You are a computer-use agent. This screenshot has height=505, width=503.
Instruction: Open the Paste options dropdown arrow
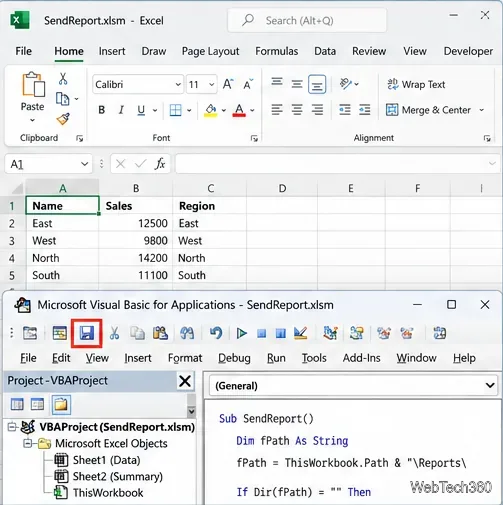pyautogui.click(x=32, y=120)
